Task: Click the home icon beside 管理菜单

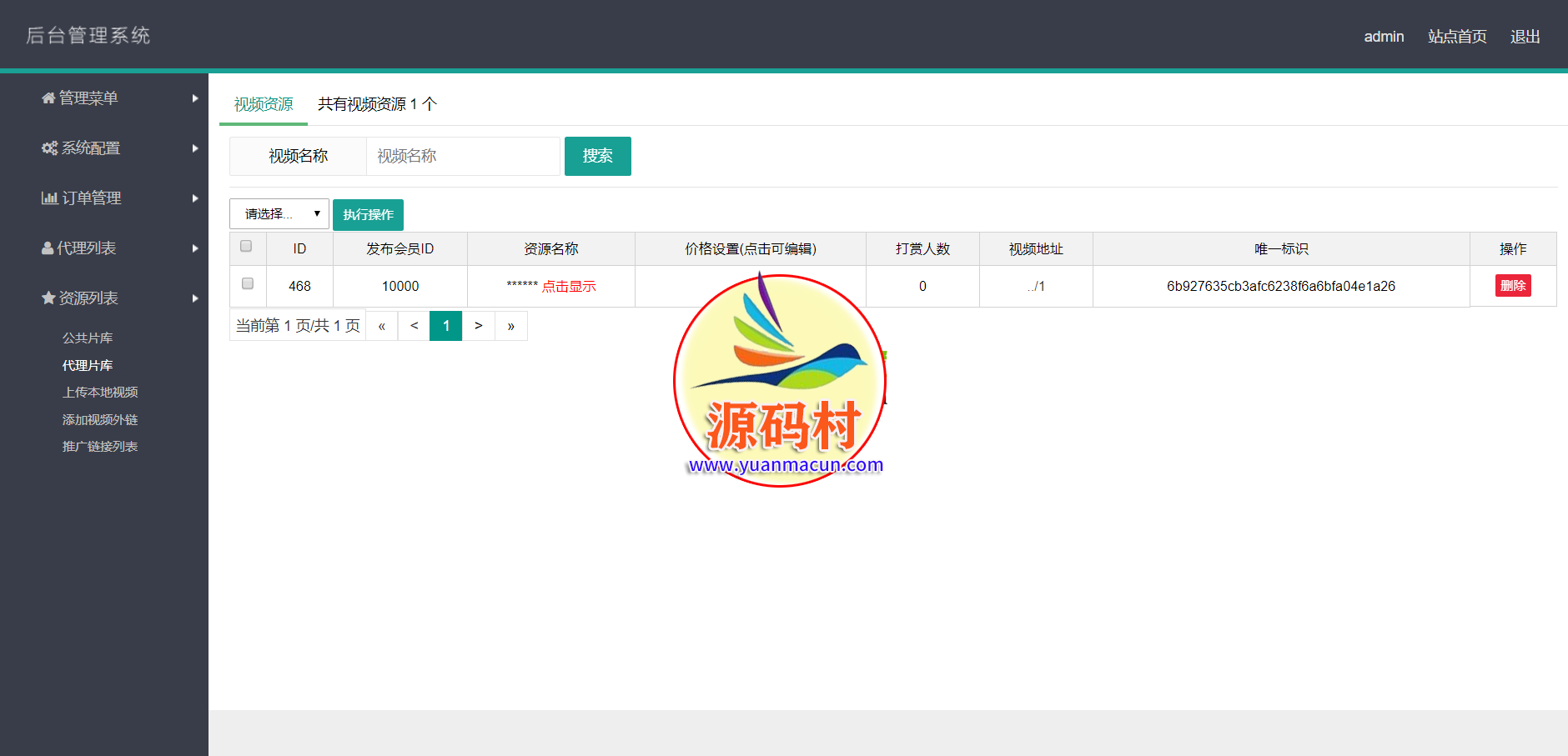Action: pyautogui.click(x=48, y=98)
